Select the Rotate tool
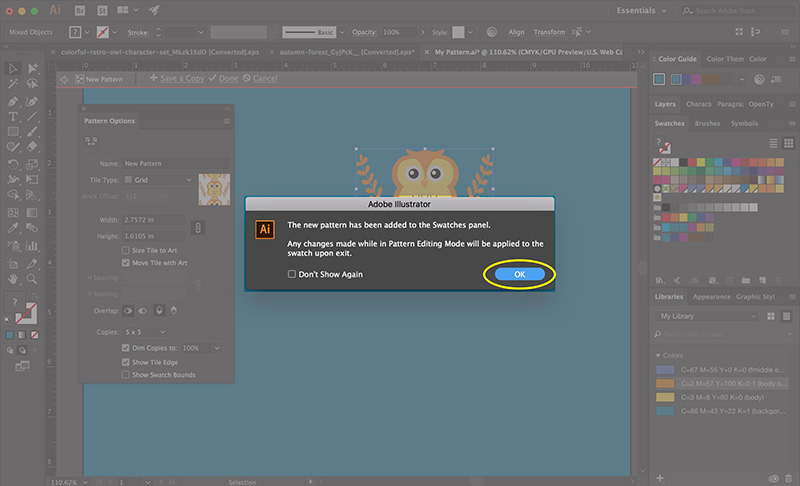The height and width of the screenshot is (486, 800). (13, 164)
